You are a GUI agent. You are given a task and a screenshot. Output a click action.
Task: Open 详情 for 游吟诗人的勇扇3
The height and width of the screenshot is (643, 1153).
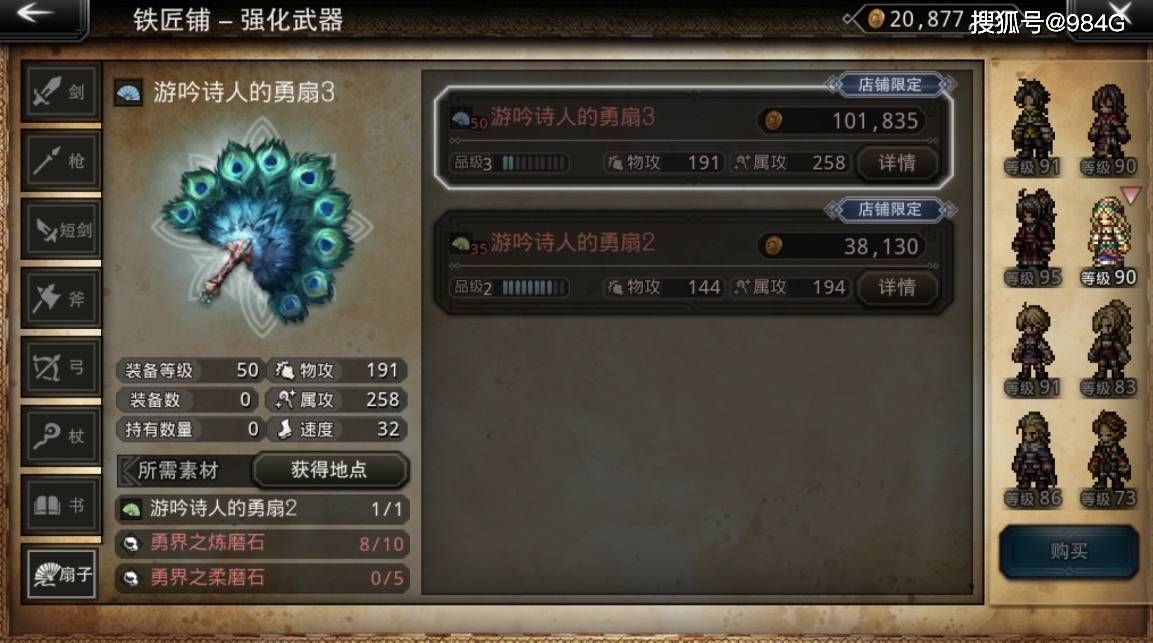(x=898, y=163)
